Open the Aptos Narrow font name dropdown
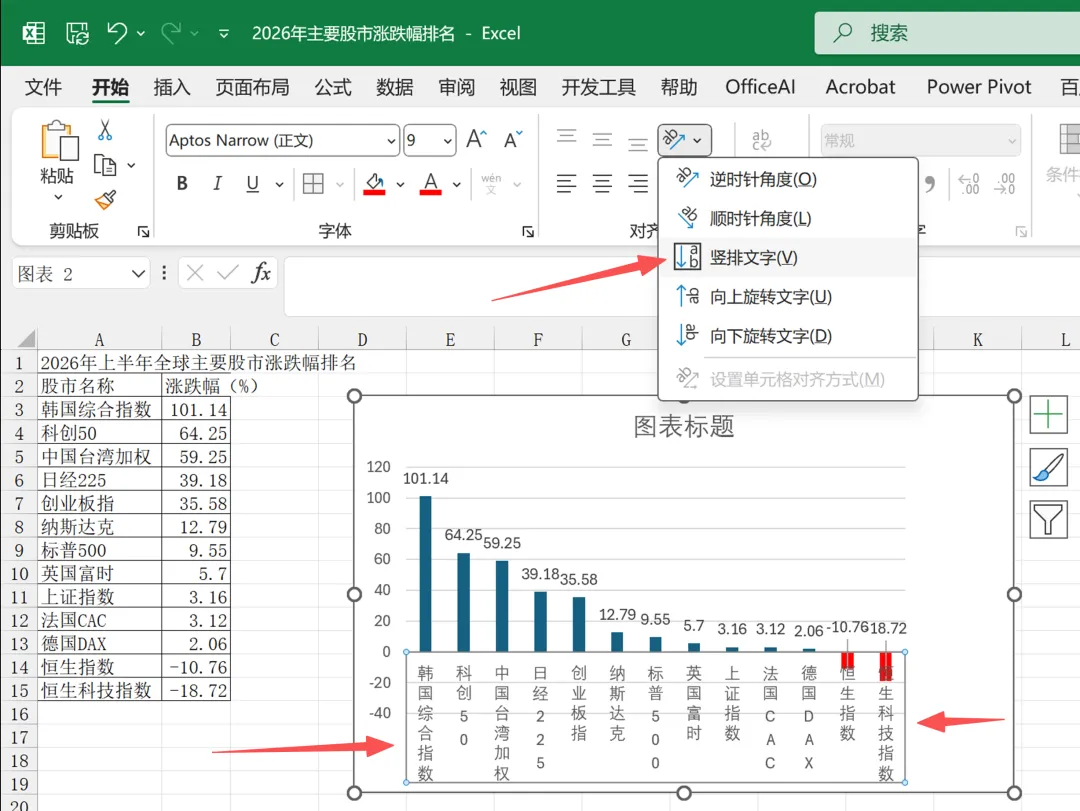Image resolution: width=1080 pixels, height=811 pixels. 391,141
